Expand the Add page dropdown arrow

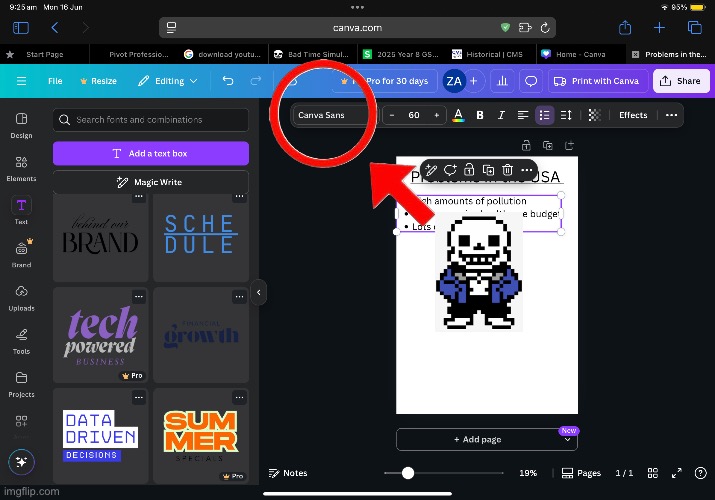(x=568, y=440)
